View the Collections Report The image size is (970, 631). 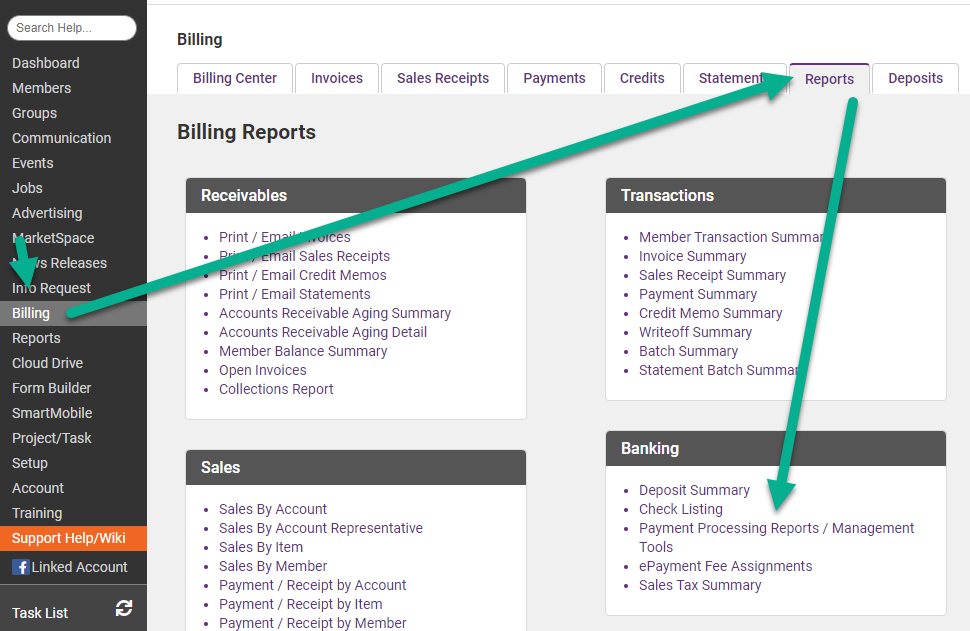pos(276,388)
